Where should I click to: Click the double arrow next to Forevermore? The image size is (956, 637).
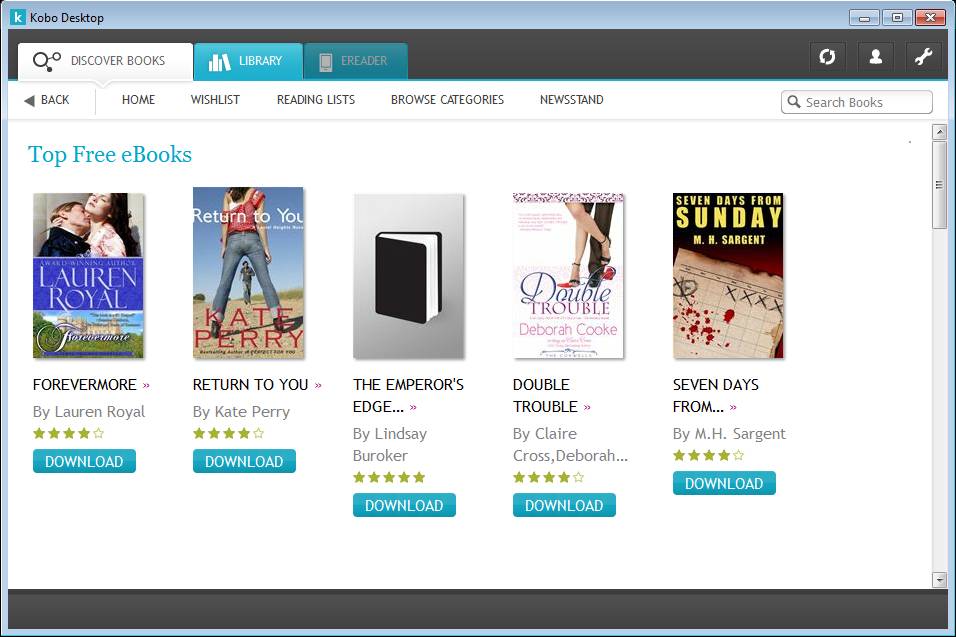click(146, 385)
